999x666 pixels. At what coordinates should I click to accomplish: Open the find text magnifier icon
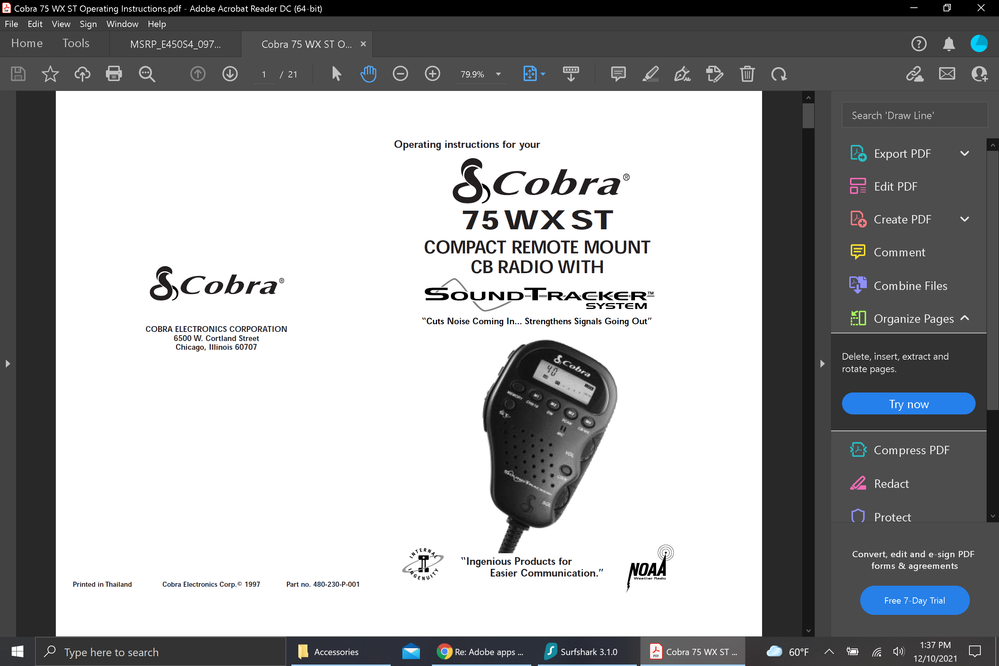click(x=147, y=74)
